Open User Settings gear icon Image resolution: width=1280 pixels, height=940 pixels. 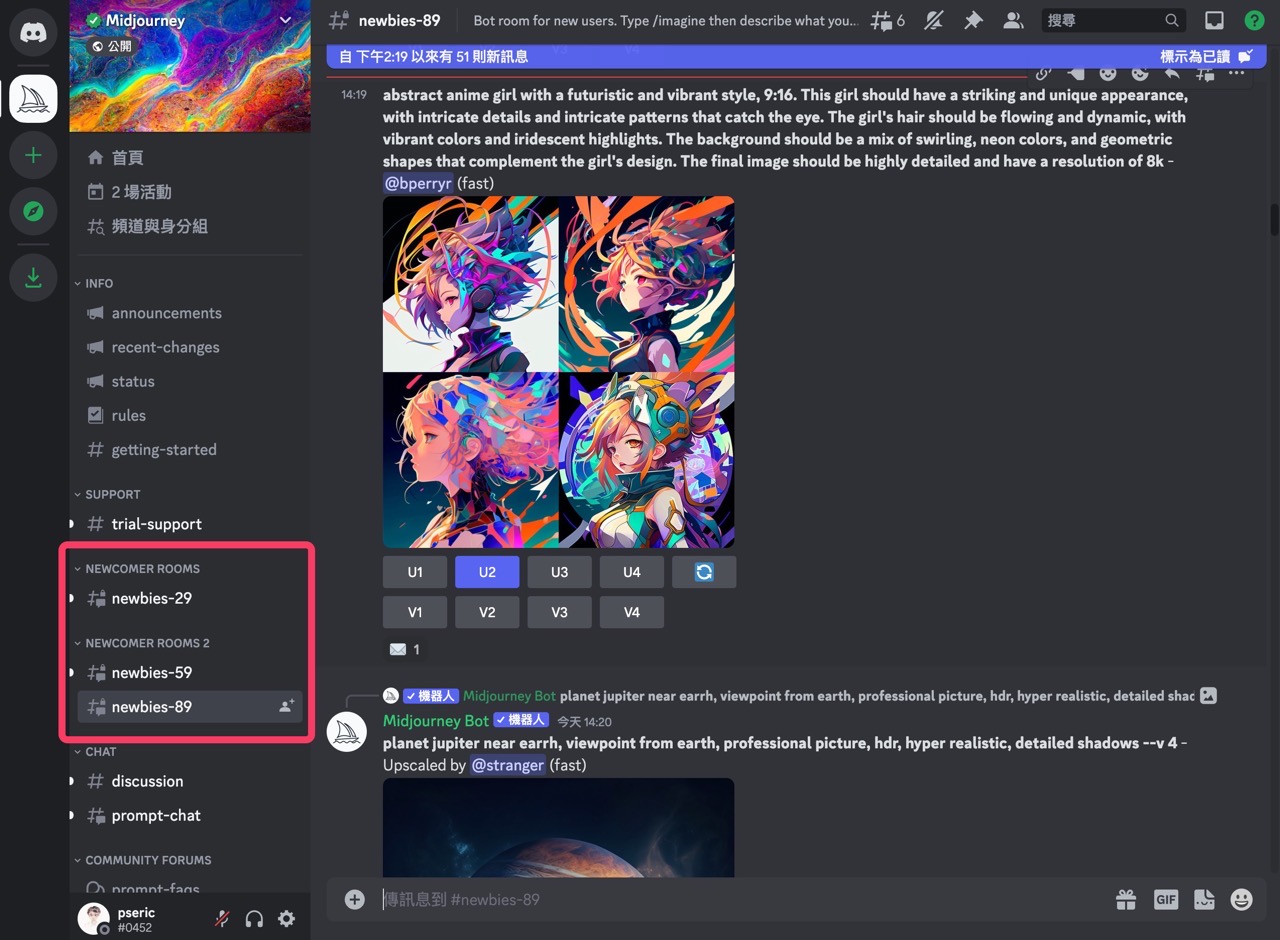287,918
